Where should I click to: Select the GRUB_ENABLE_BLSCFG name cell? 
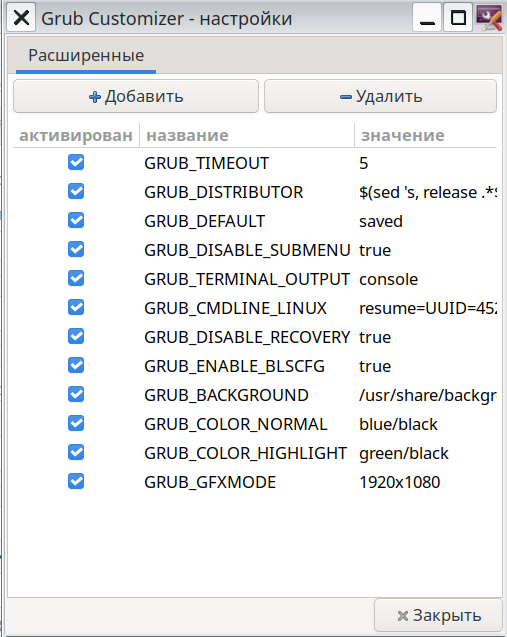[x=234, y=366]
